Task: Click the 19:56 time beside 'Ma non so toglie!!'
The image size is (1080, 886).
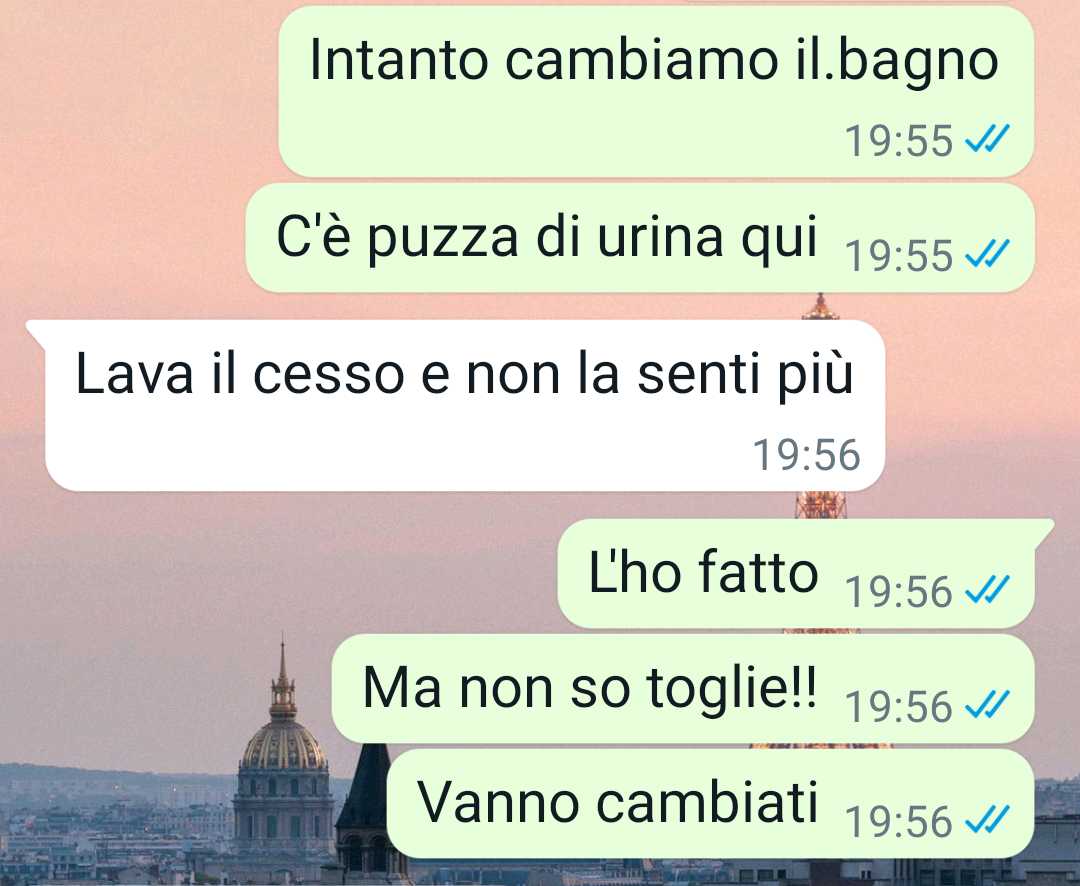Action: point(899,707)
